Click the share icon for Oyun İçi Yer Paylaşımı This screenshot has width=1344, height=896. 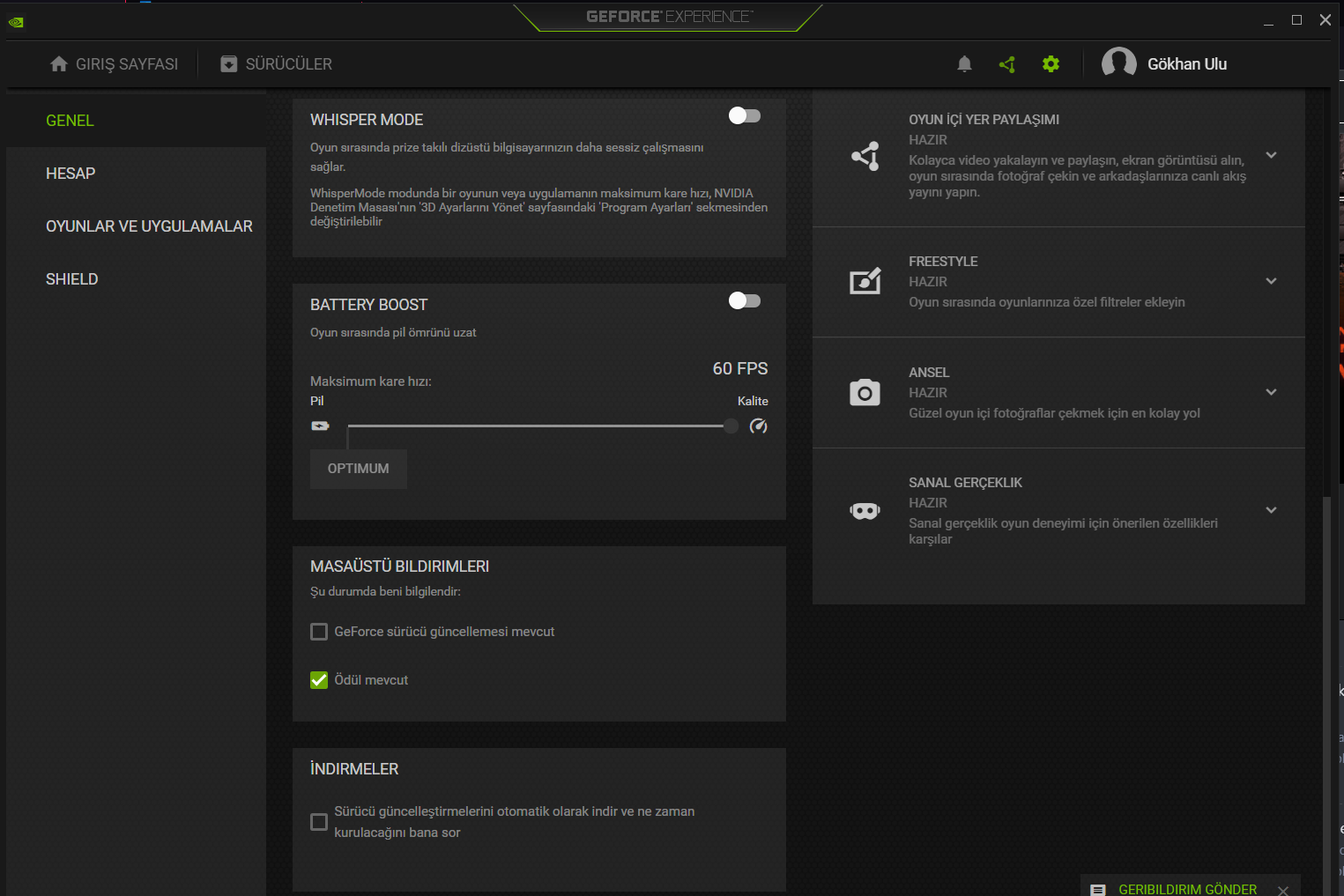pyautogui.click(x=865, y=156)
